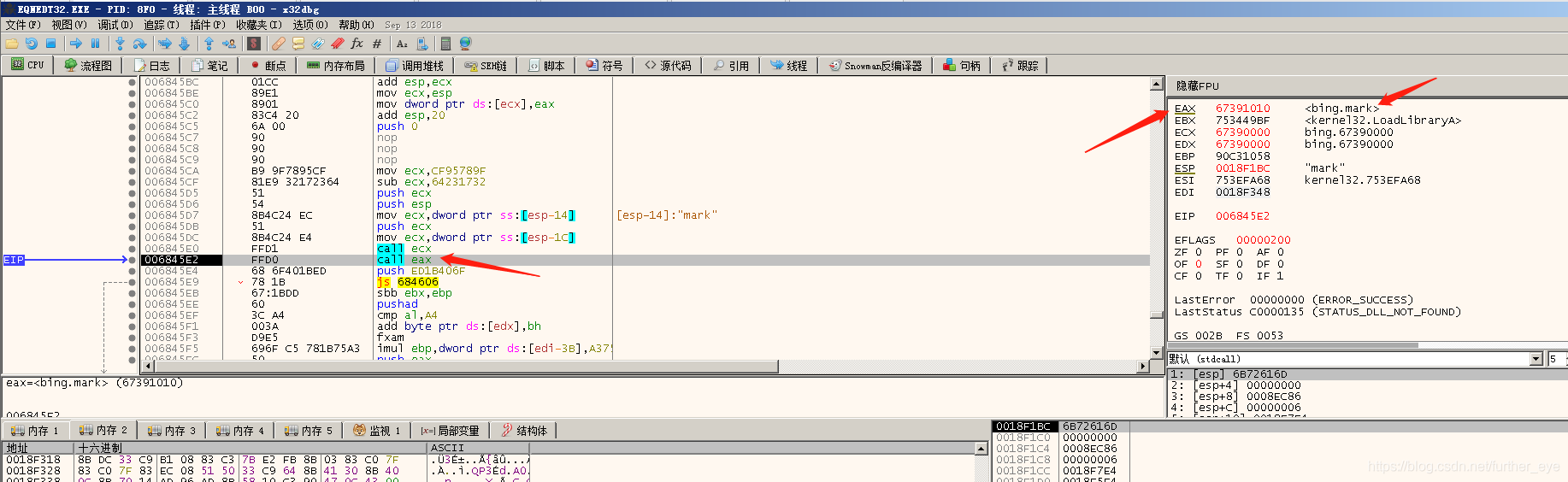Click the restart debugging icon

[31, 44]
